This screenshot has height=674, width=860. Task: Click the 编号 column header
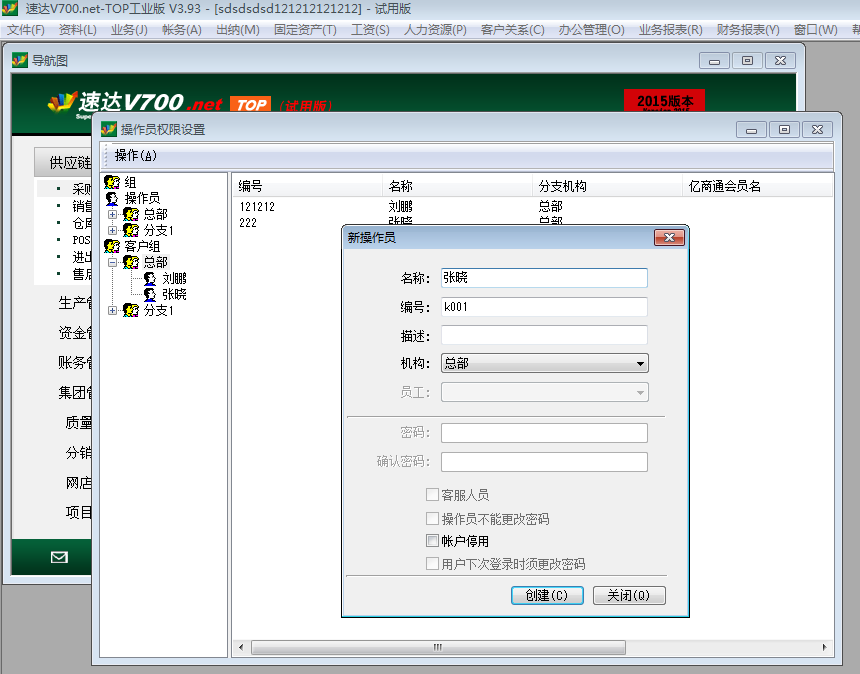coord(307,186)
